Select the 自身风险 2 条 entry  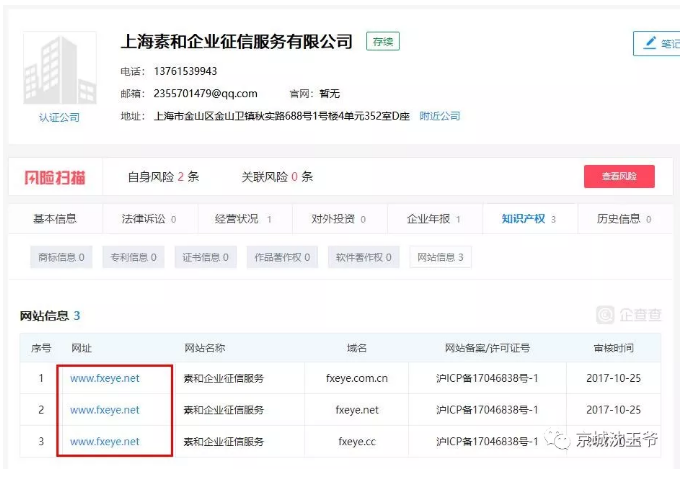(163, 177)
